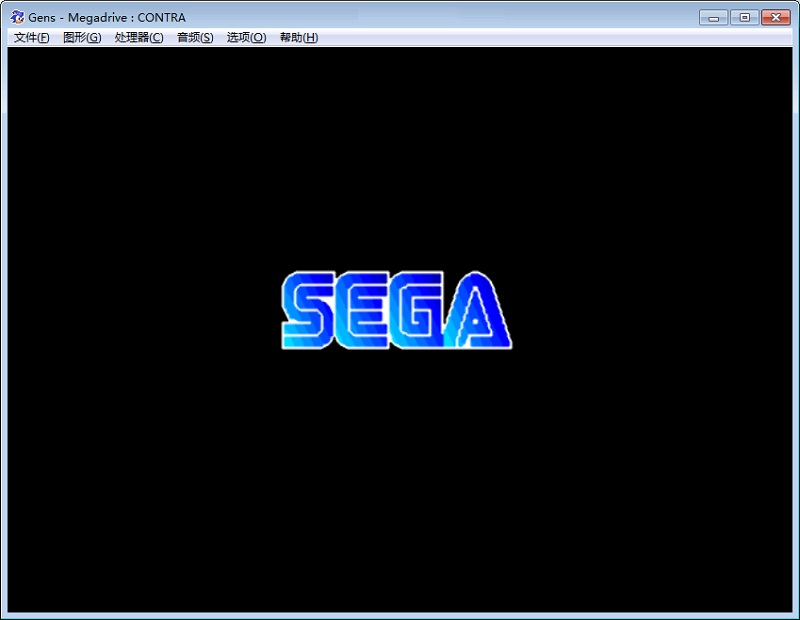800x620 pixels.
Task: Open the 帮助(H) menu
Action: [299, 37]
